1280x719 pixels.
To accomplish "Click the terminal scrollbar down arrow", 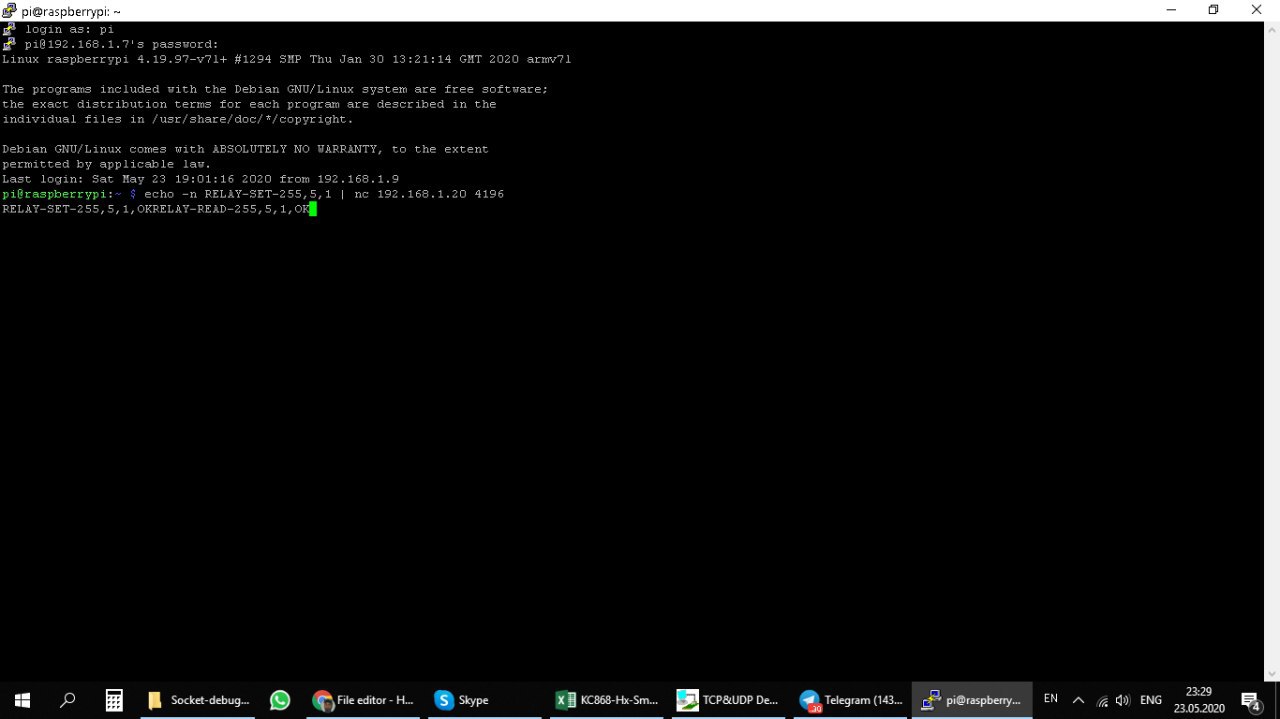I will [x=1272, y=674].
